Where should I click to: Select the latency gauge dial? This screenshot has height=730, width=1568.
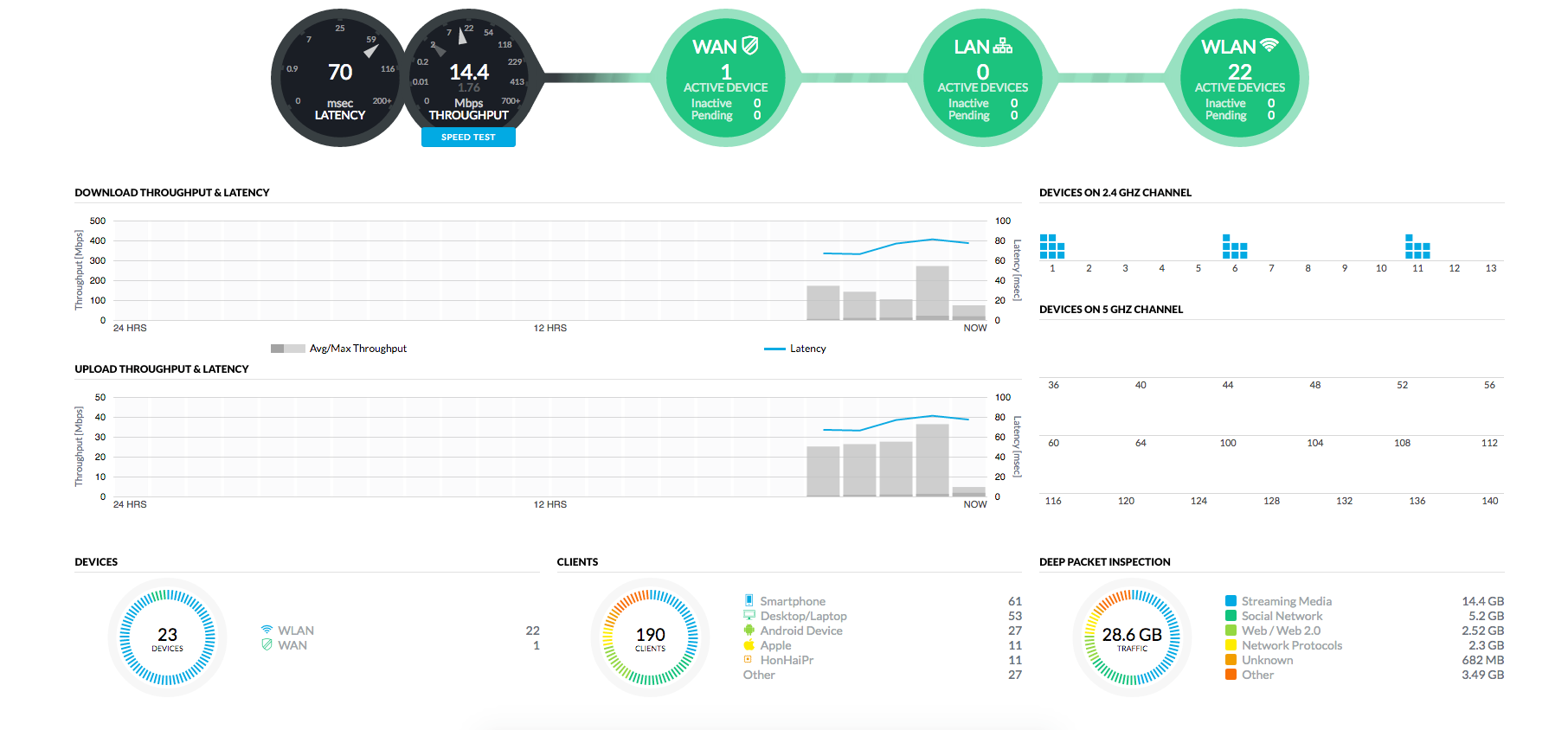click(x=340, y=78)
